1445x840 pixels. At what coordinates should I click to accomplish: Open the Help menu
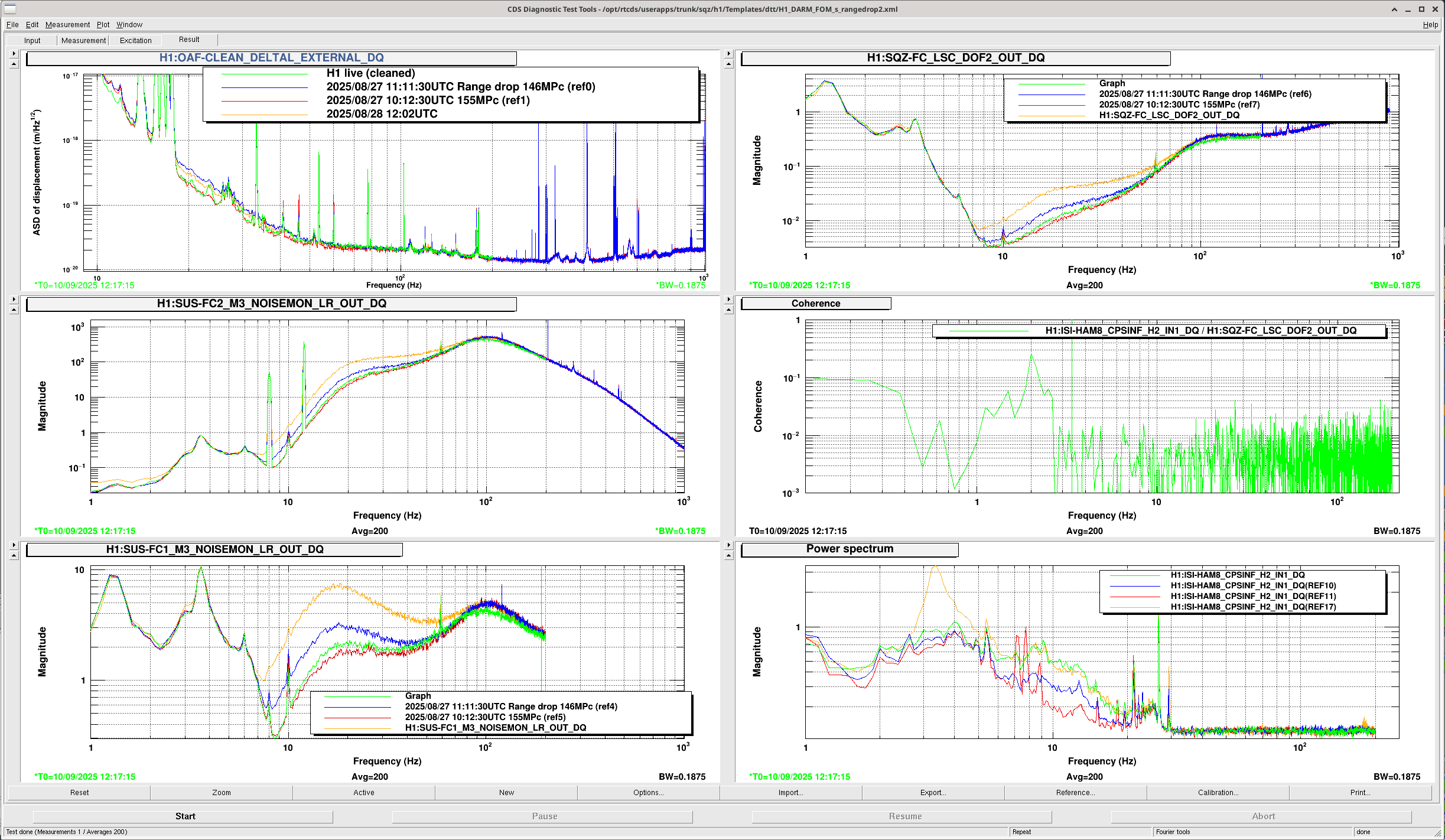coord(1430,25)
